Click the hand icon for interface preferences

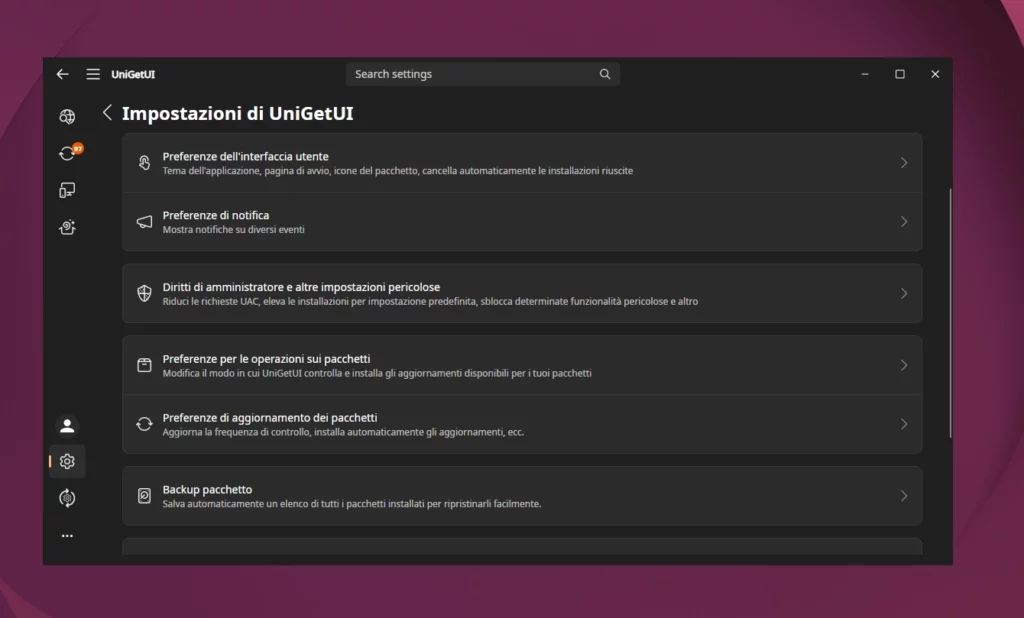[x=144, y=163]
